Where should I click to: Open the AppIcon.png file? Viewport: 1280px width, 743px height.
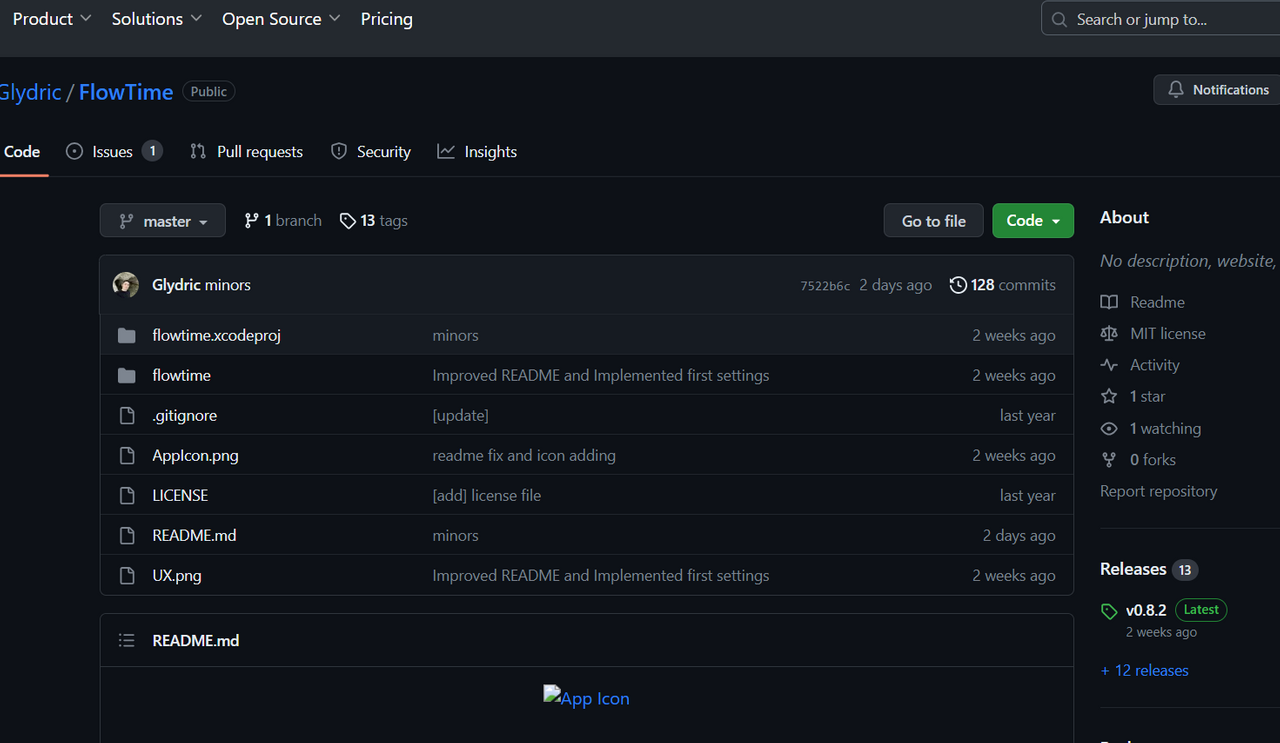coord(195,456)
